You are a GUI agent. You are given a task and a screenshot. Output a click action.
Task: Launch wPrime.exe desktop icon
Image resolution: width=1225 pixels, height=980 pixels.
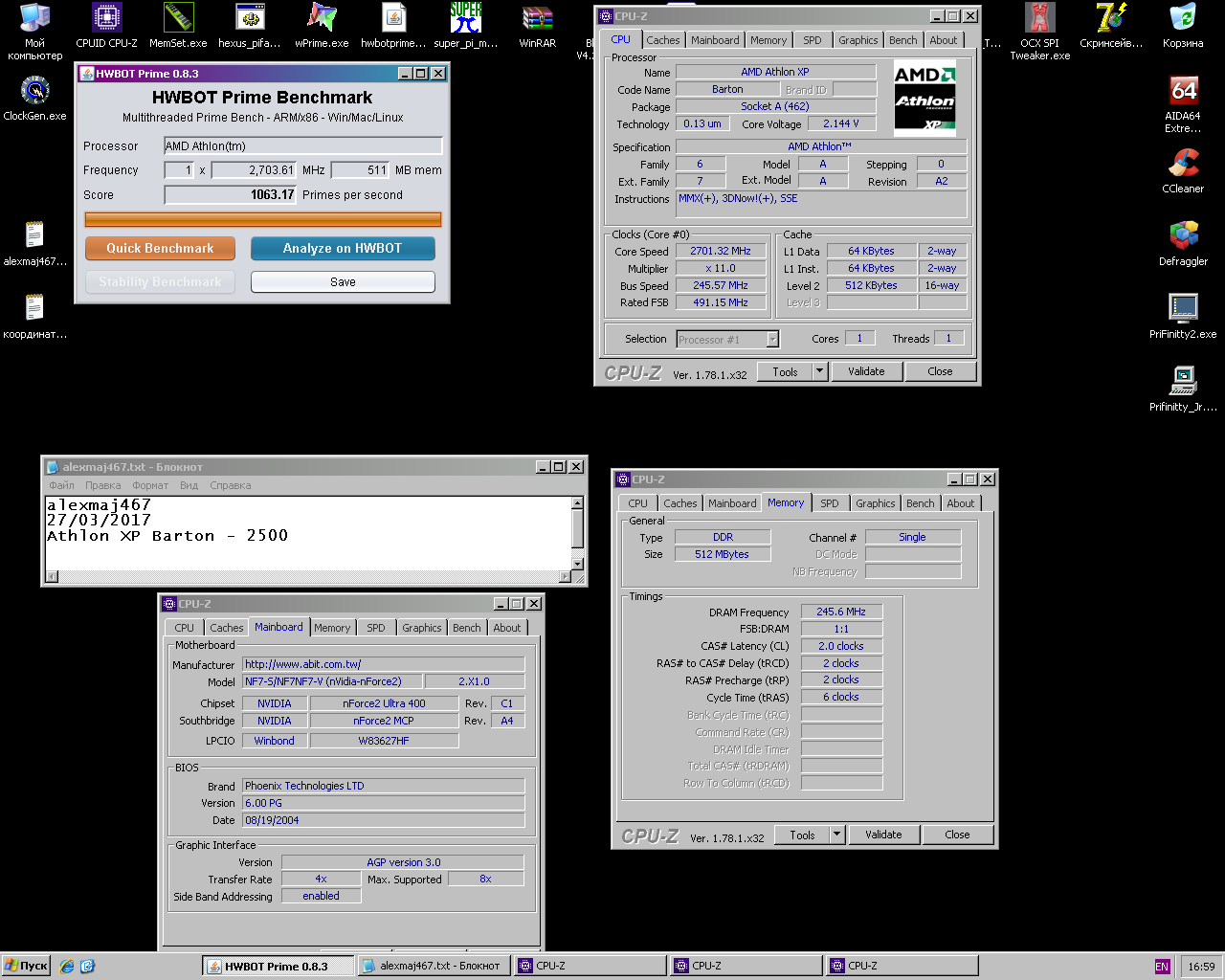[322, 26]
